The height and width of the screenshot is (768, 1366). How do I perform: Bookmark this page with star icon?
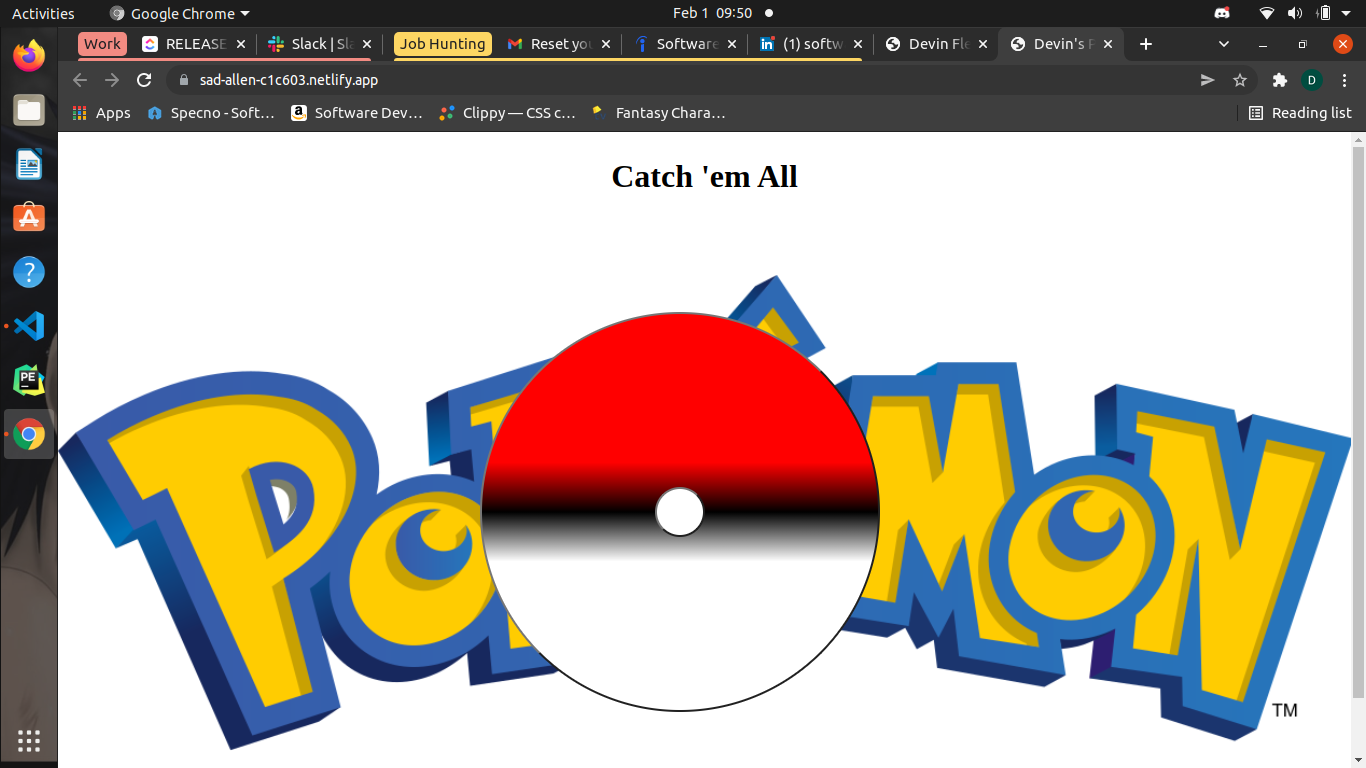[x=1240, y=80]
